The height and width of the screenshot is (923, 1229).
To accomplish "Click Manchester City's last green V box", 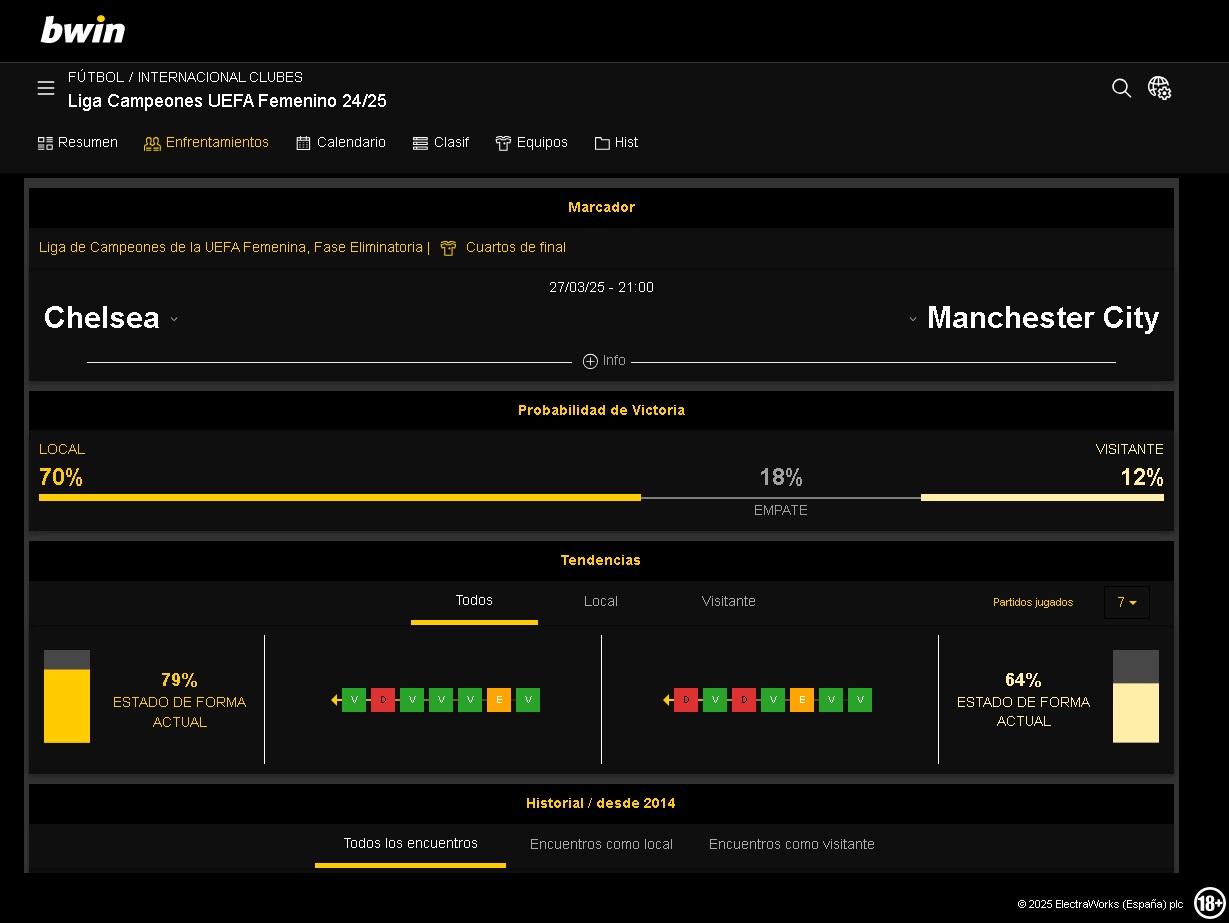I will 859,700.
